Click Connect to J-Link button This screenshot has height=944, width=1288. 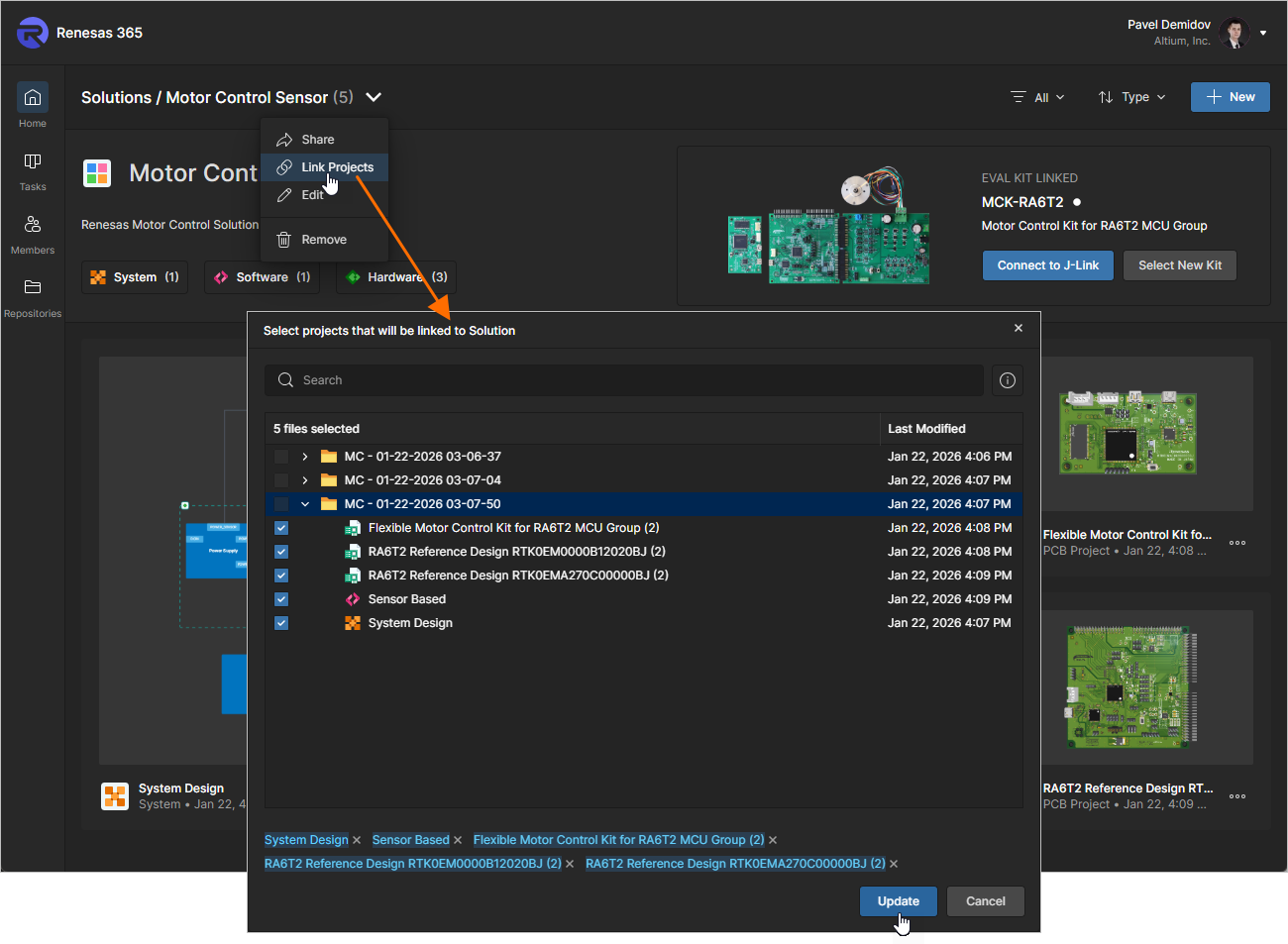coord(1047,265)
